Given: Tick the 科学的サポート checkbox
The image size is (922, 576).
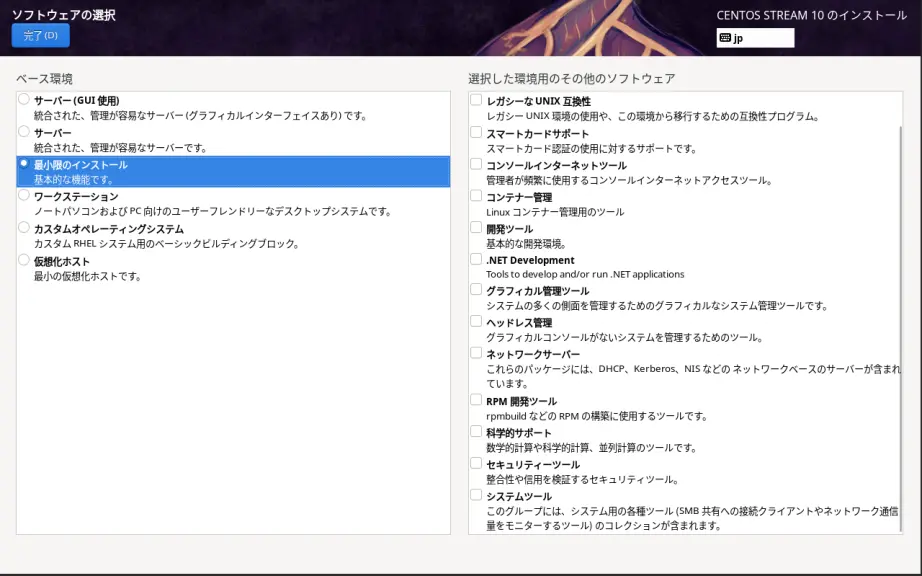Looking at the screenshot, I should pos(476,432).
